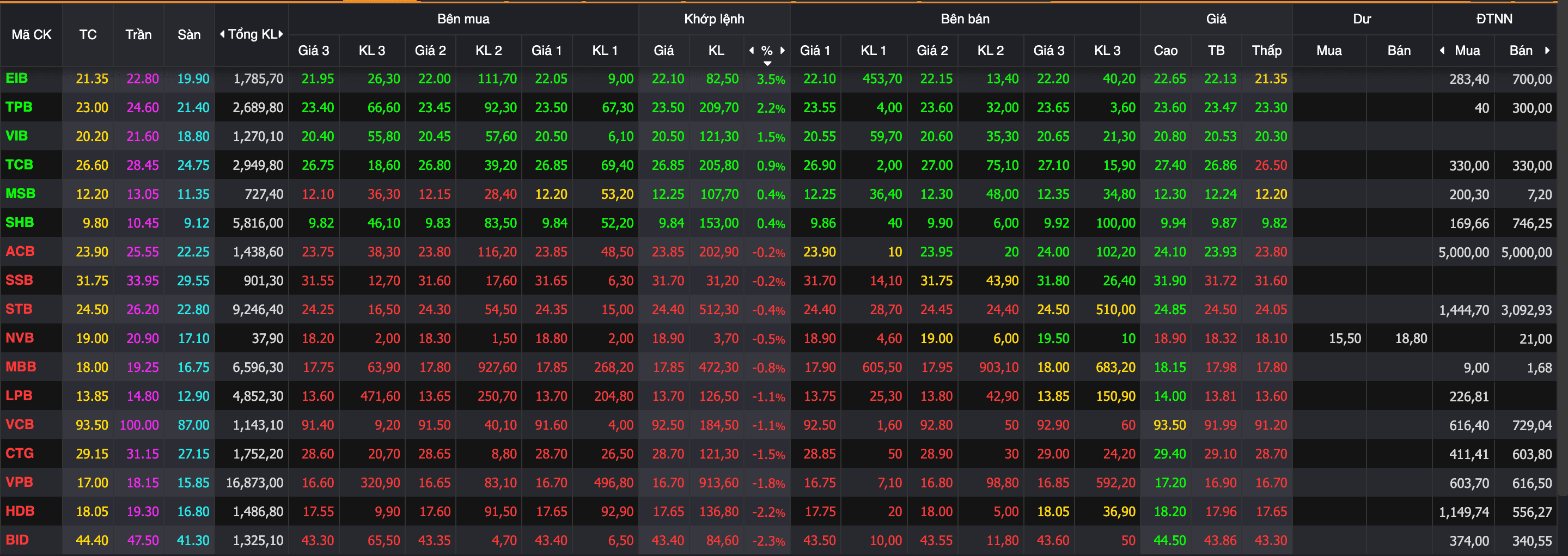Click SSB low price 31.60
Screen dimensions: 1568x556
pos(1270,281)
